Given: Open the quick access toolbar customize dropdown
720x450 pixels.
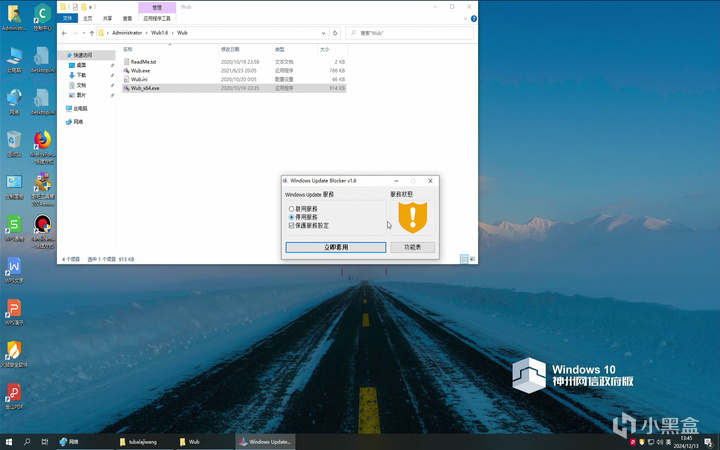Looking at the screenshot, I should 90,7.
